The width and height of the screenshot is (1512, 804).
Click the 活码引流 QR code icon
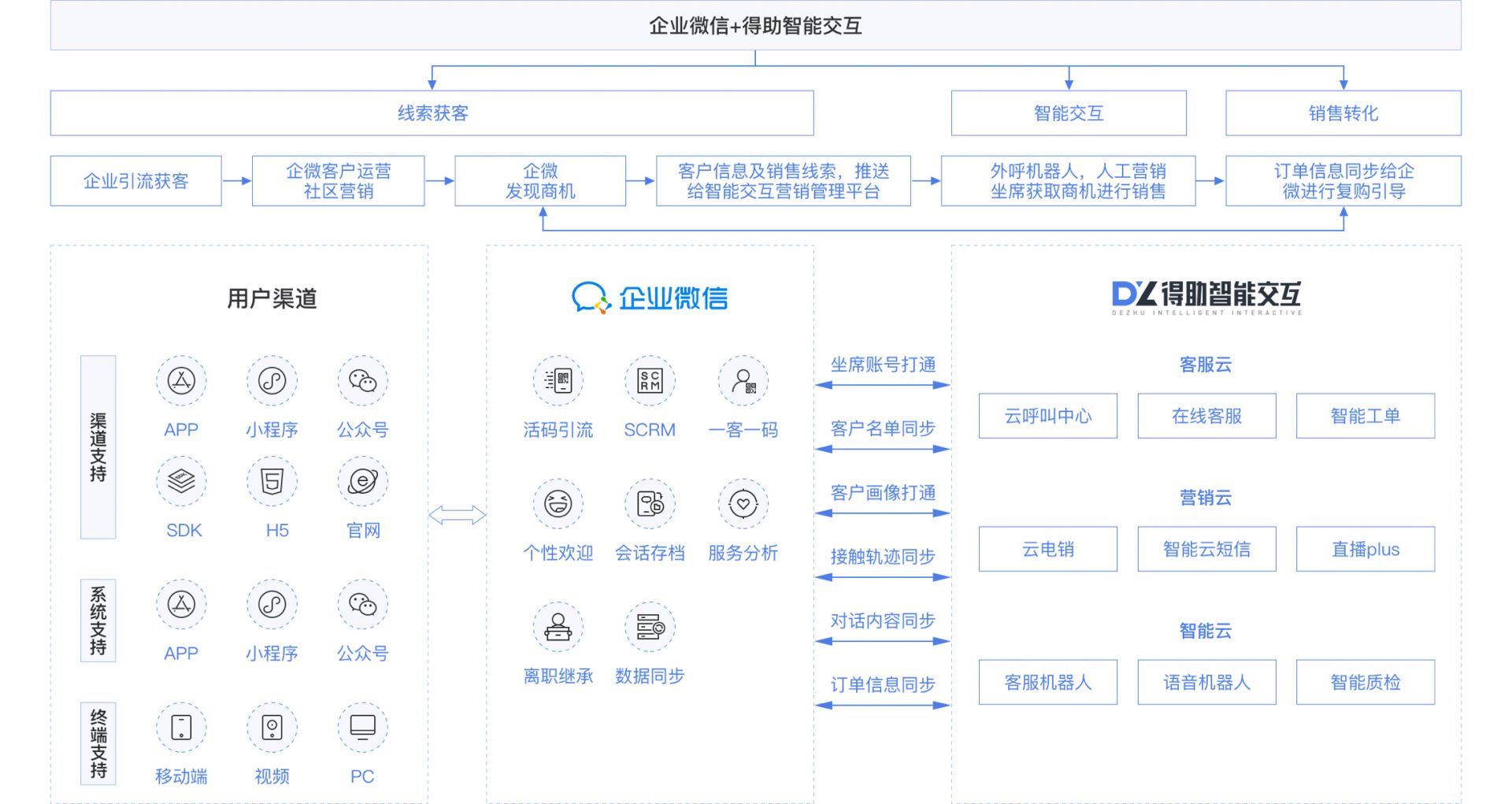click(558, 381)
